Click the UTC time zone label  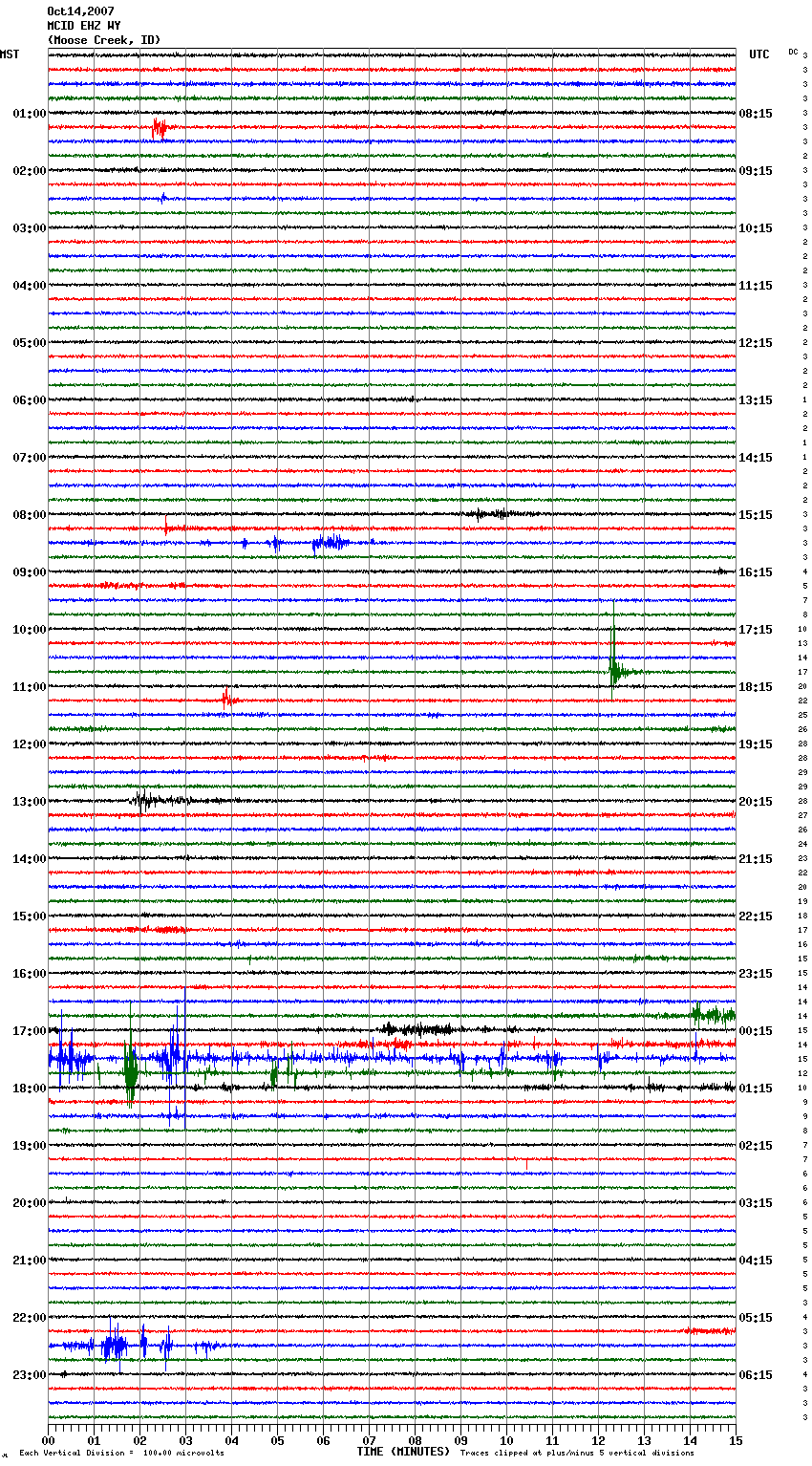point(759,54)
